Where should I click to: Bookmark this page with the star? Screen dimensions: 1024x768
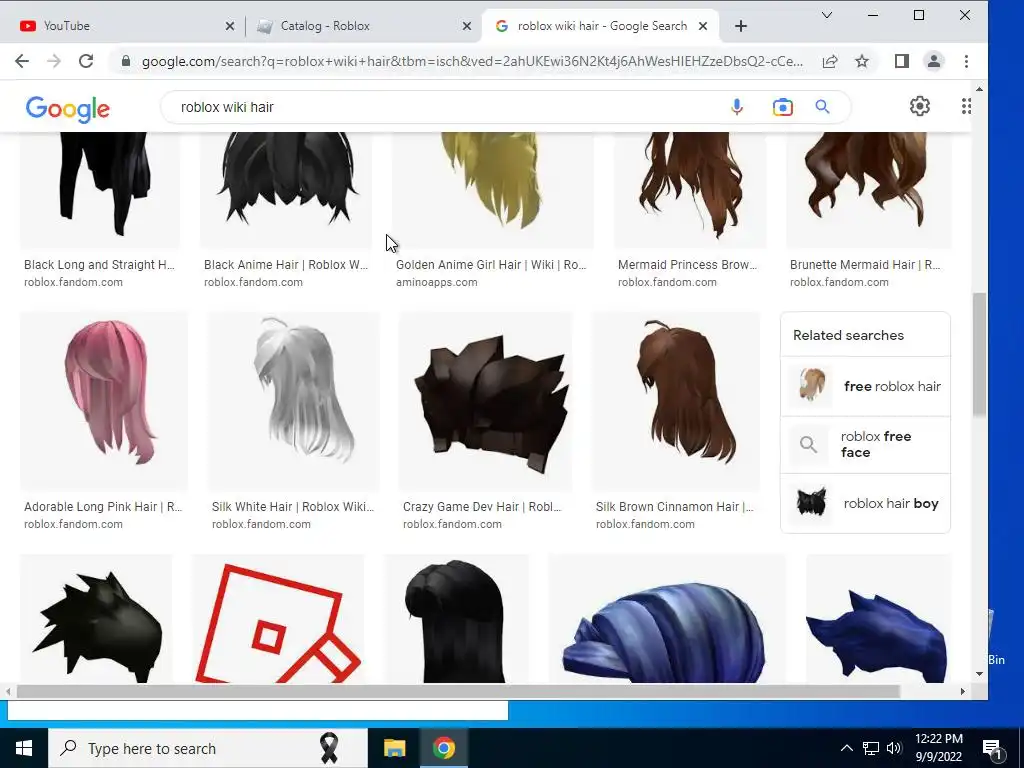tap(862, 61)
